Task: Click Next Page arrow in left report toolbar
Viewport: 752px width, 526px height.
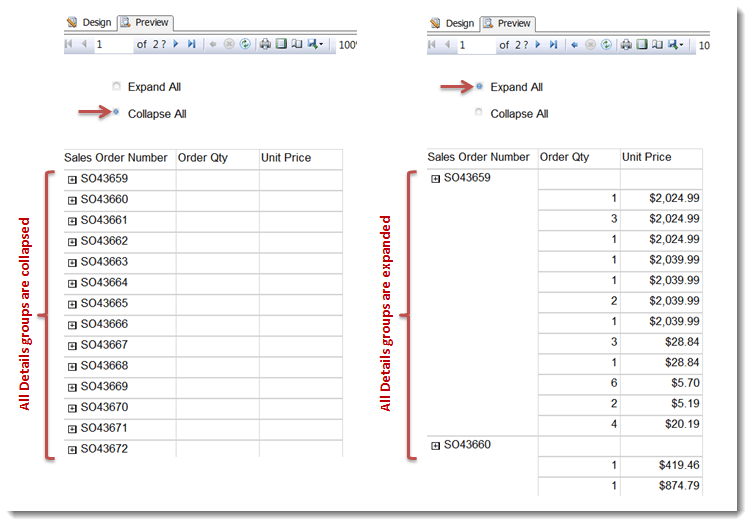Action: pos(177,45)
